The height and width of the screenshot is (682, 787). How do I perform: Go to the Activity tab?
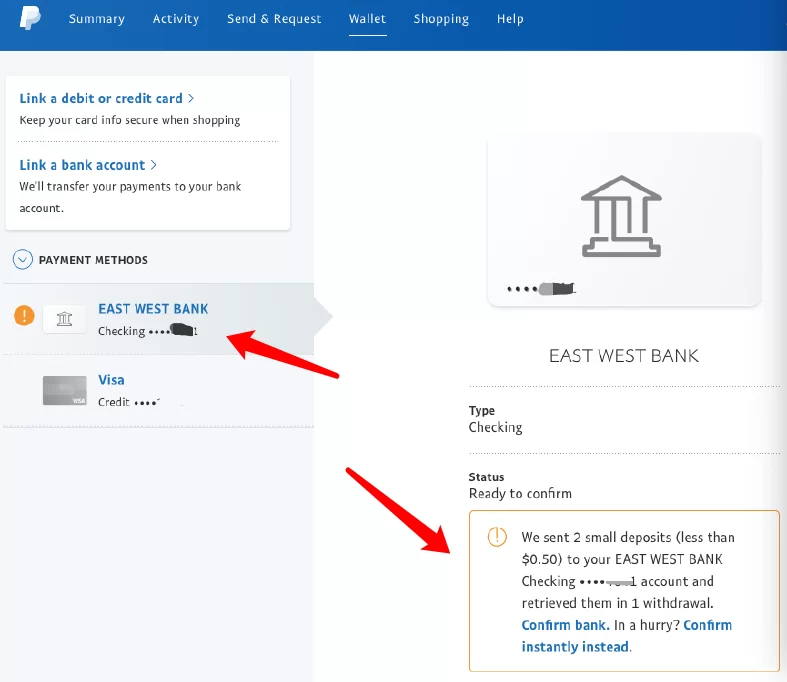tap(176, 19)
